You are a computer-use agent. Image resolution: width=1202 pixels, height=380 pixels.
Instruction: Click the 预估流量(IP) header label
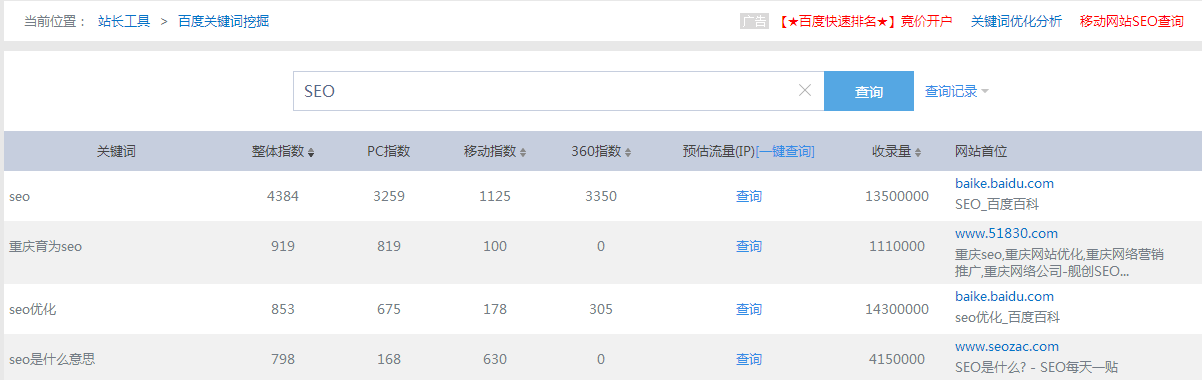(x=719, y=152)
